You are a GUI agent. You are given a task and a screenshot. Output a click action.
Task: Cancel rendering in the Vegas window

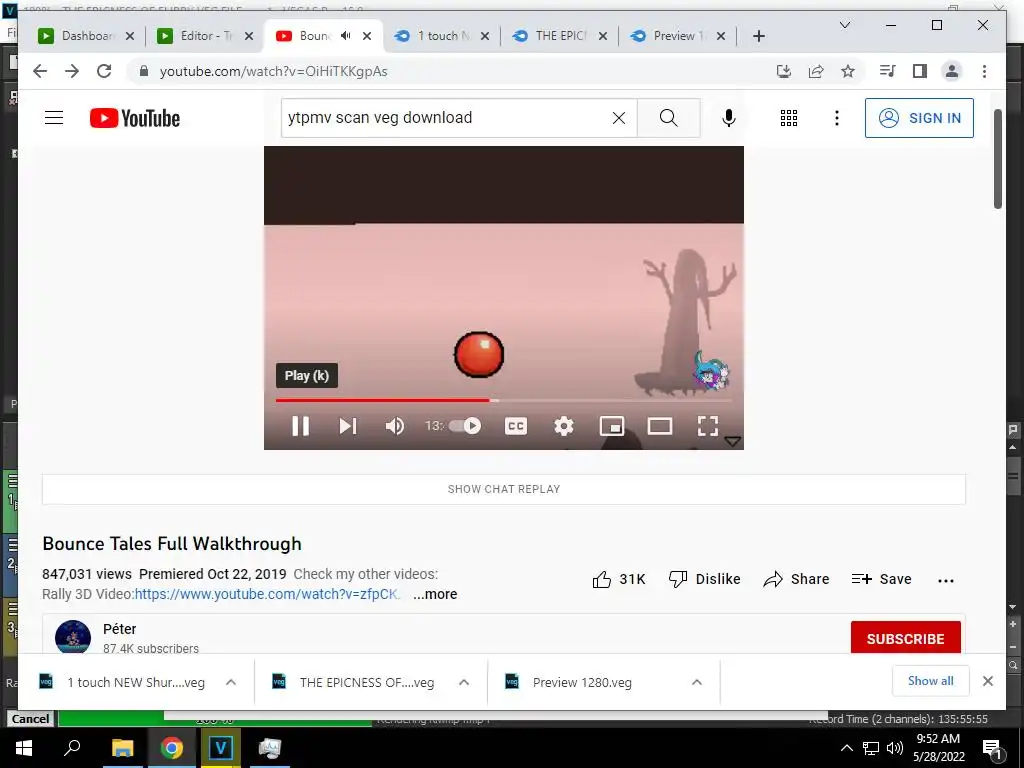(x=30, y=718)
